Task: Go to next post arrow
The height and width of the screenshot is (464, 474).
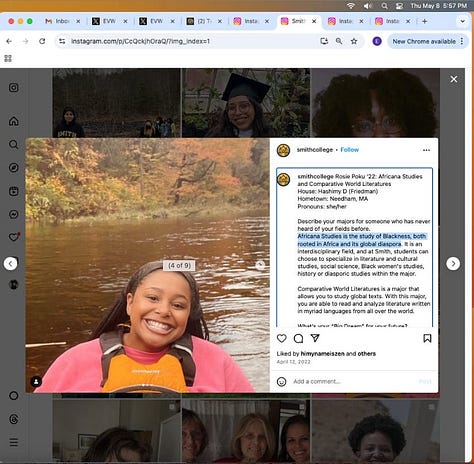Action: (453, 264)
